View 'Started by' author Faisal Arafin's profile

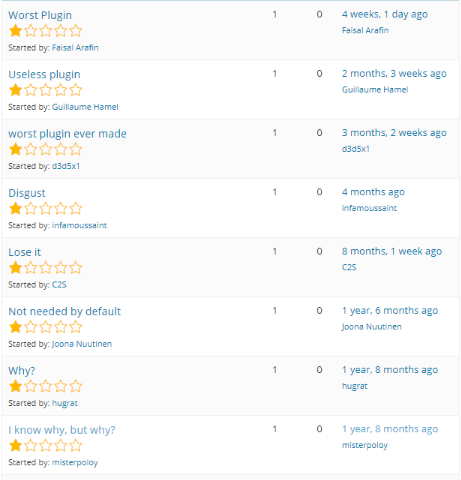75,48
